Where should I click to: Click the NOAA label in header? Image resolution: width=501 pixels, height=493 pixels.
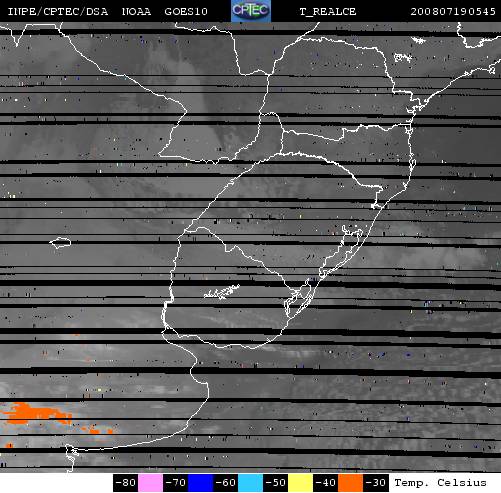tap(136, 12)
